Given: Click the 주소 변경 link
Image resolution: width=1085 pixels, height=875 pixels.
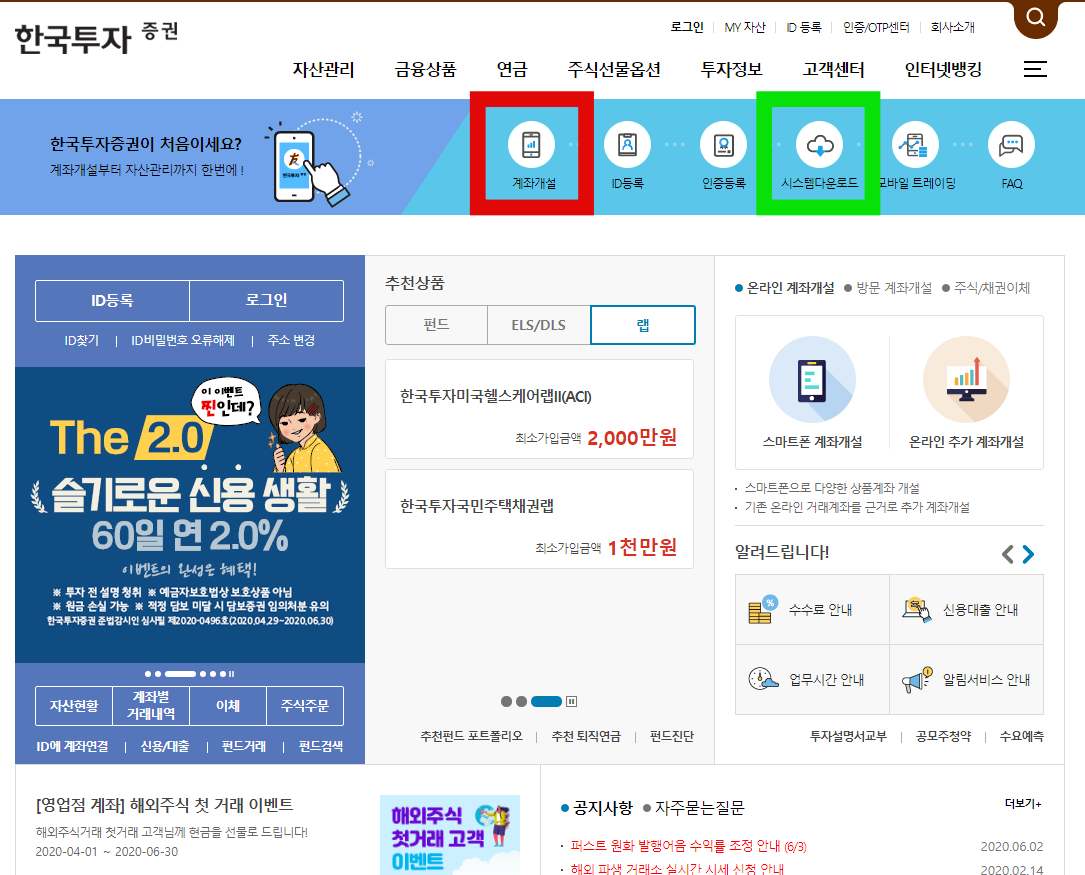Looking at the screenshot, I should click(x=291, y=340).
